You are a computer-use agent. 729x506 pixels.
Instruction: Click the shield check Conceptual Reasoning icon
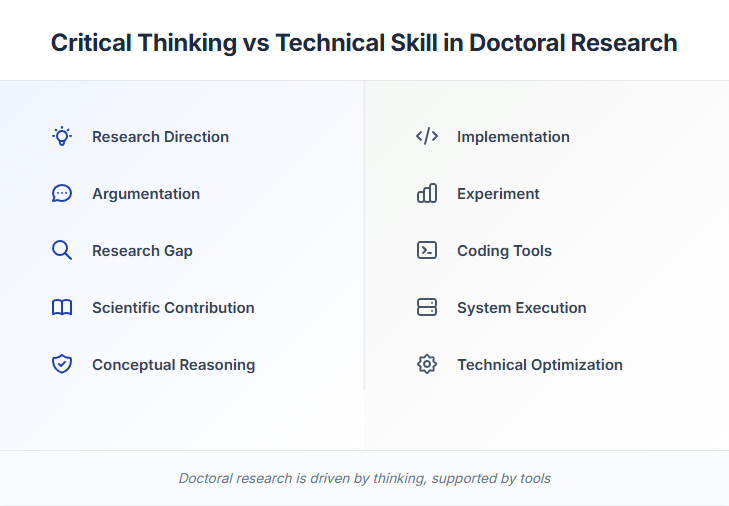(x=62, y=365)
